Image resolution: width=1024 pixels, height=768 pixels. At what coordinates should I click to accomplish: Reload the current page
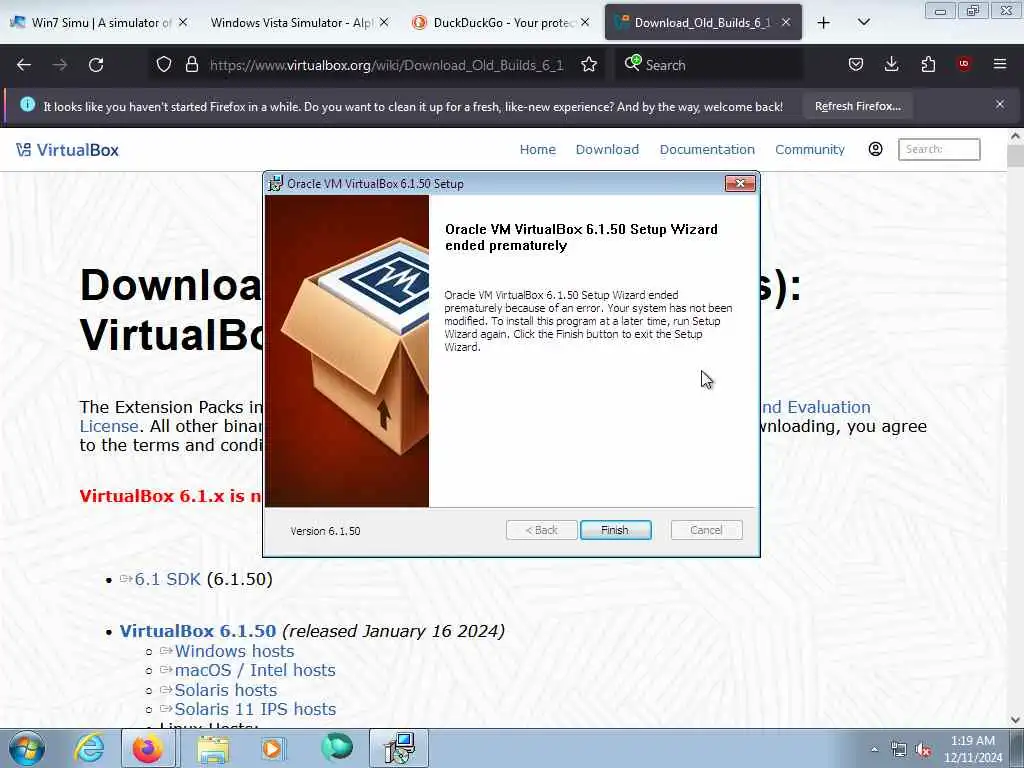[x=96, y=65]
